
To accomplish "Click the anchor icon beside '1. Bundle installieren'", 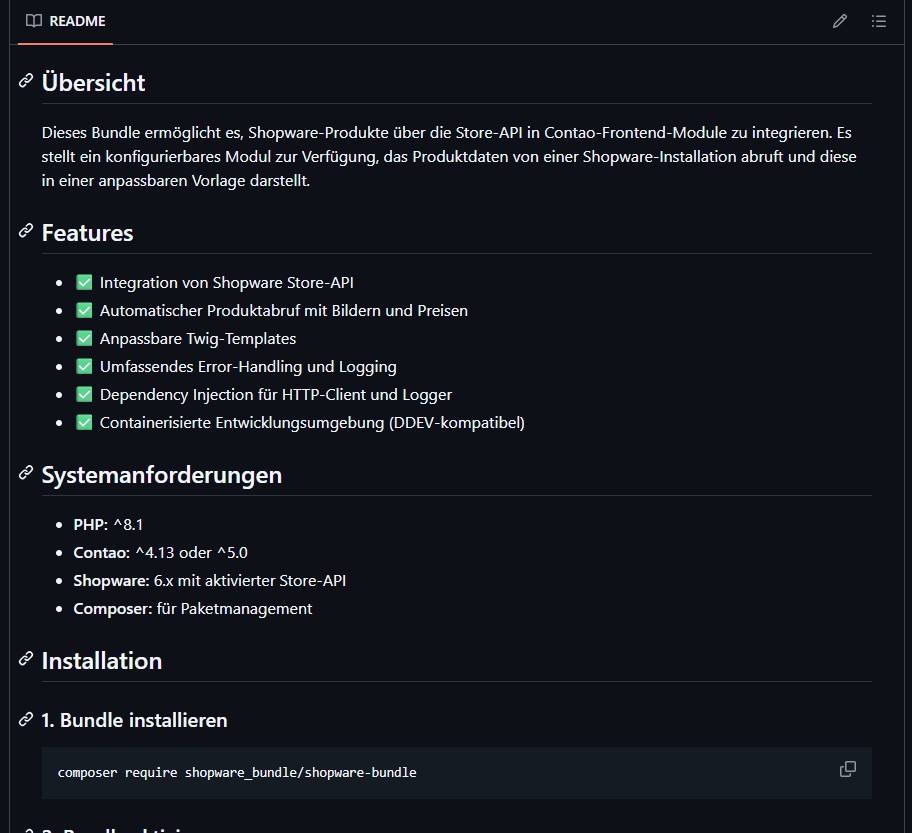I will (24, 720).
